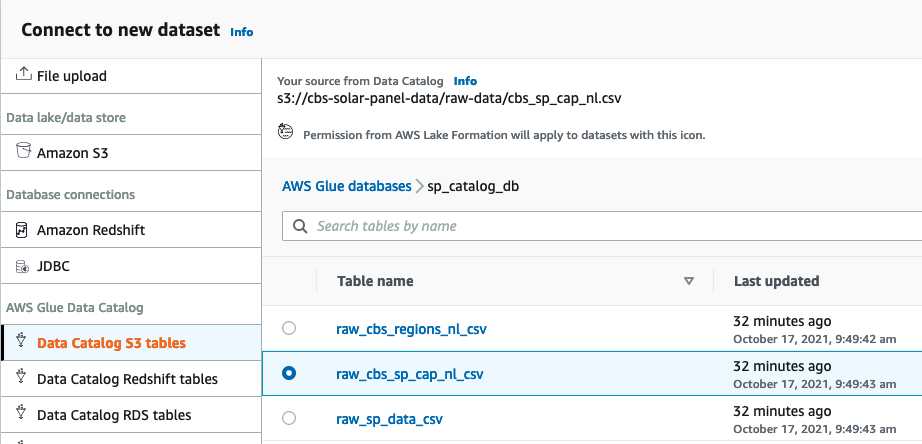Screen dimensions: 922x444
Task: Select the raw_cbs_regions_nl_csv radio button
Action: (289, 328)
